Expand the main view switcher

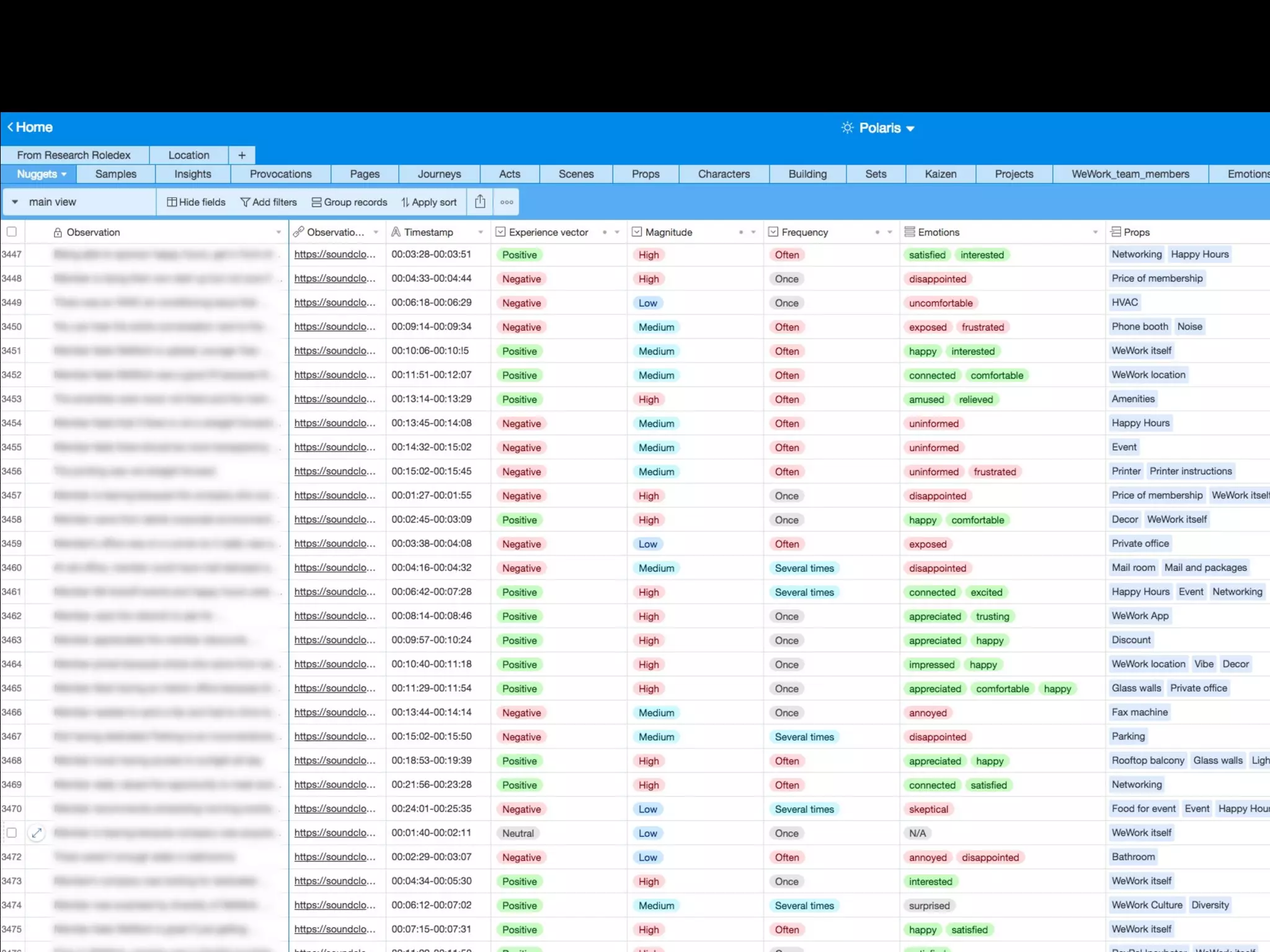point(15,202)
